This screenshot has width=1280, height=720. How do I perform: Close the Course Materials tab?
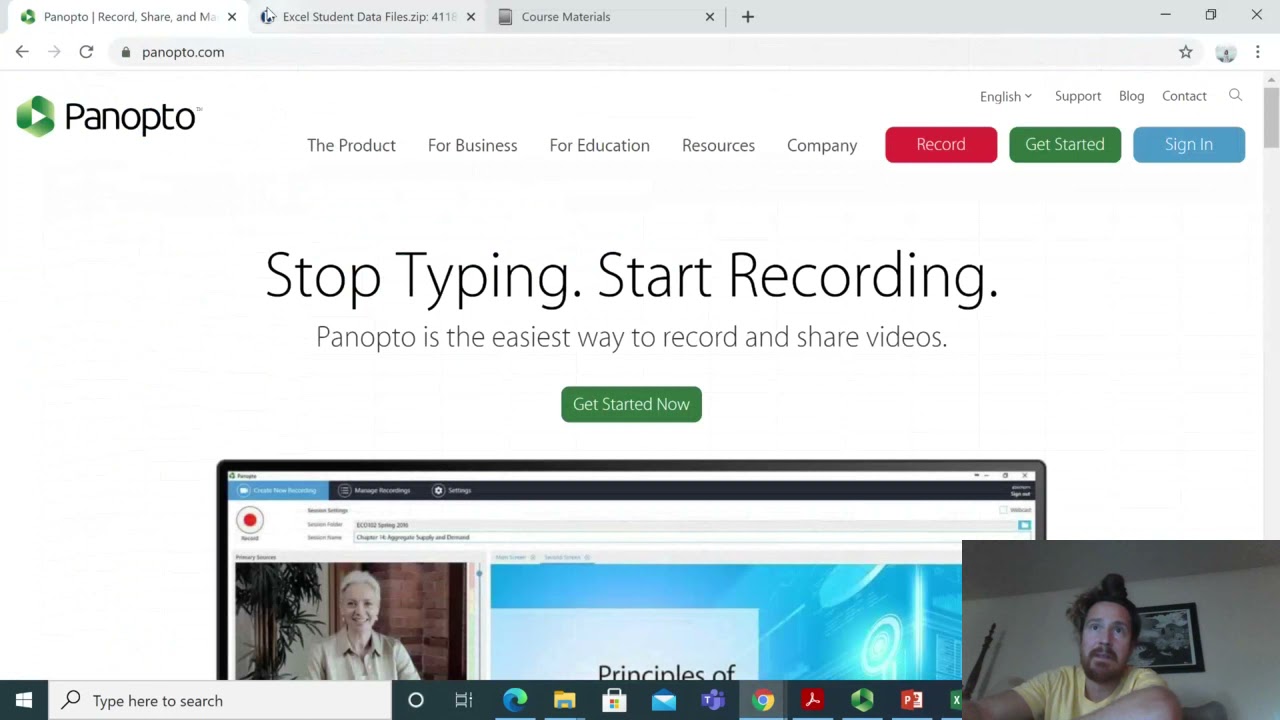pos(709,17)
